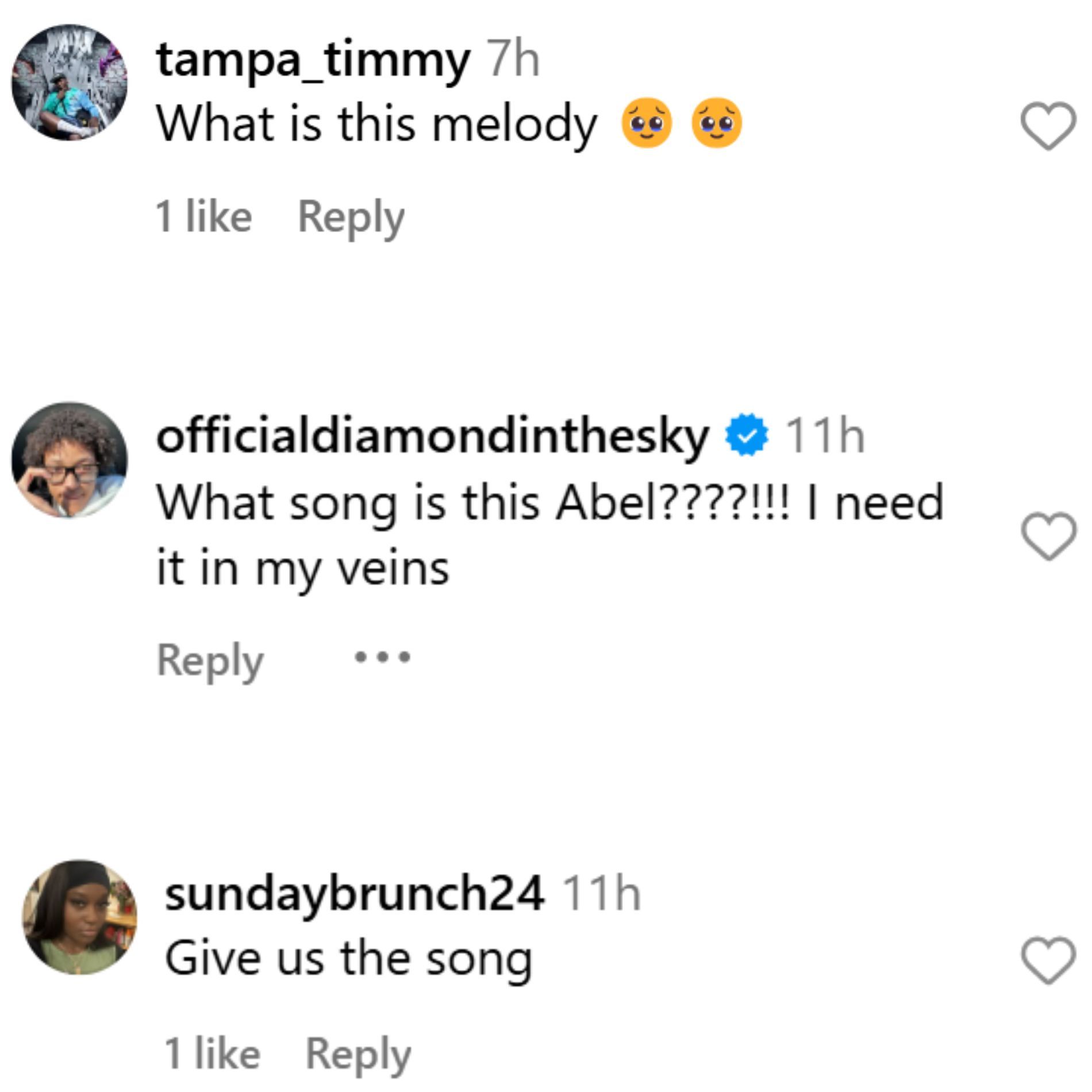
Task: Like tampa_timmy's comment with heart icon
Action: pos(1048,126)
